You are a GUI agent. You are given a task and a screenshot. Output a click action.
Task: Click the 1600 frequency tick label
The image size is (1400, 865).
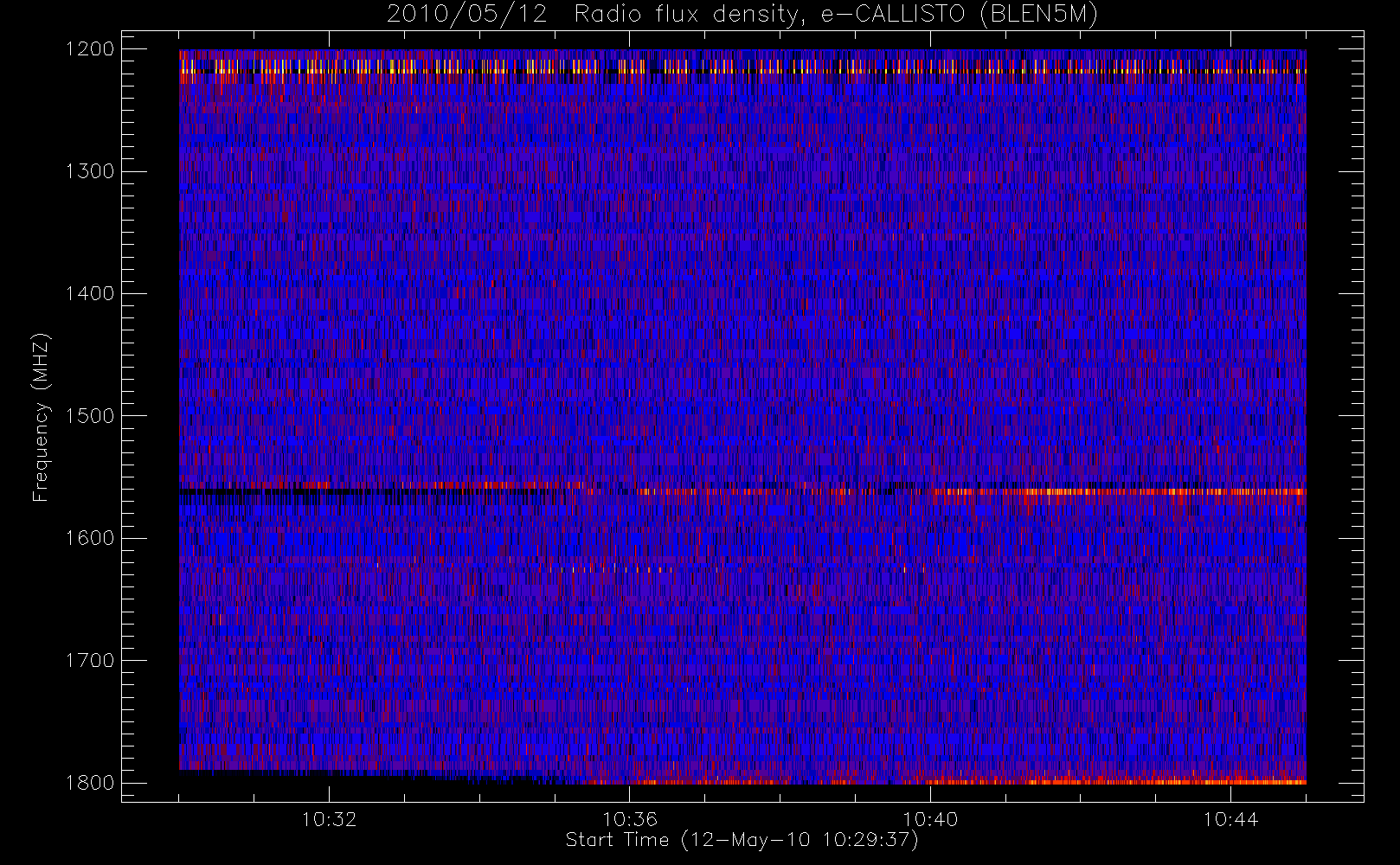pos(90,538)
